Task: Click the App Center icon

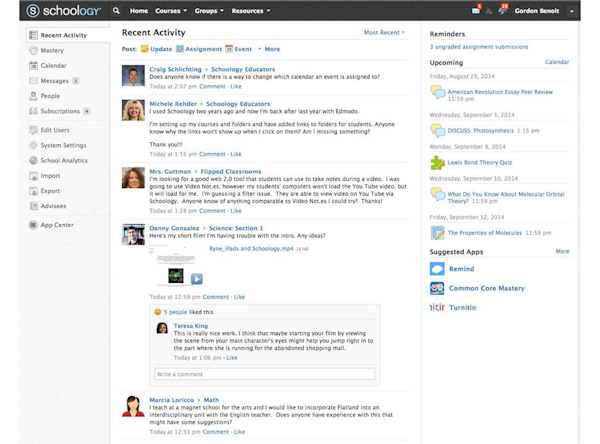Action: coord(33,225)
